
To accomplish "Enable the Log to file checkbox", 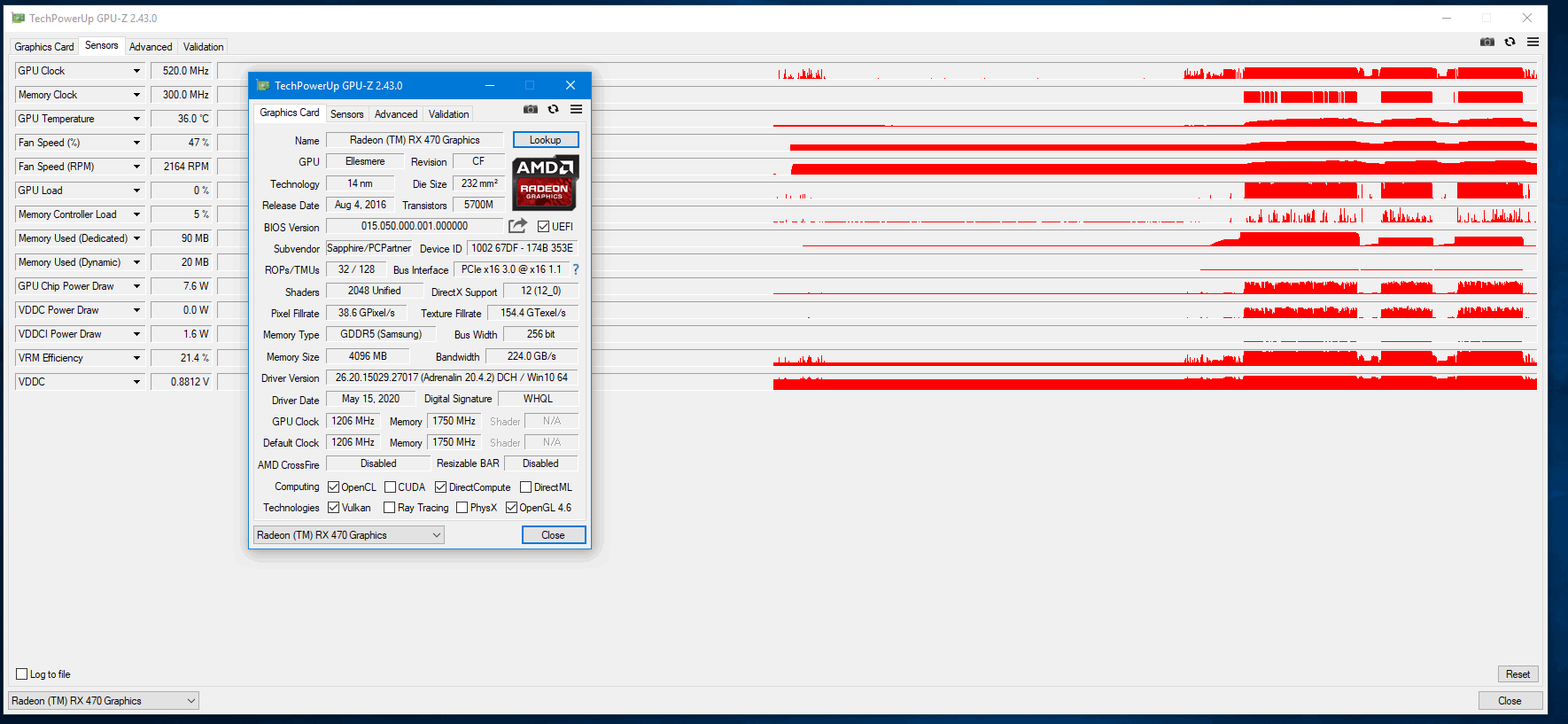I will coord(22,674).
